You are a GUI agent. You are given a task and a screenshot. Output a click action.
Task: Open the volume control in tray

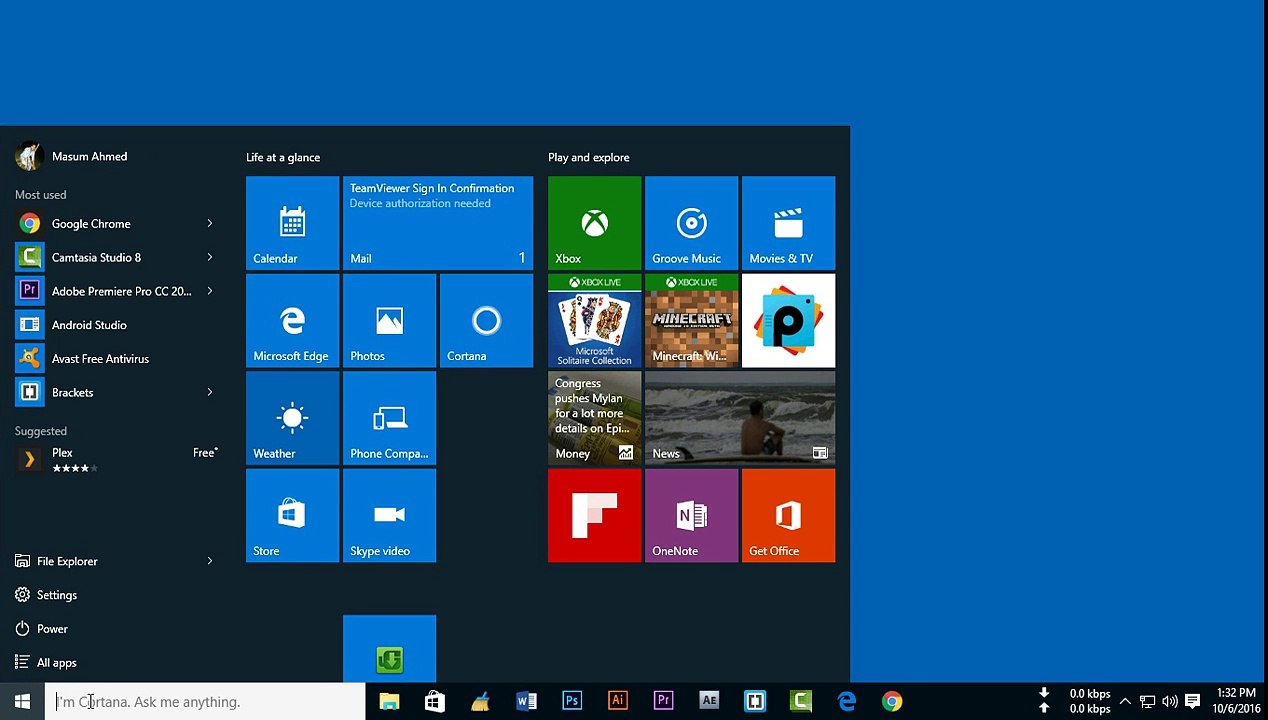(1169, 702)
